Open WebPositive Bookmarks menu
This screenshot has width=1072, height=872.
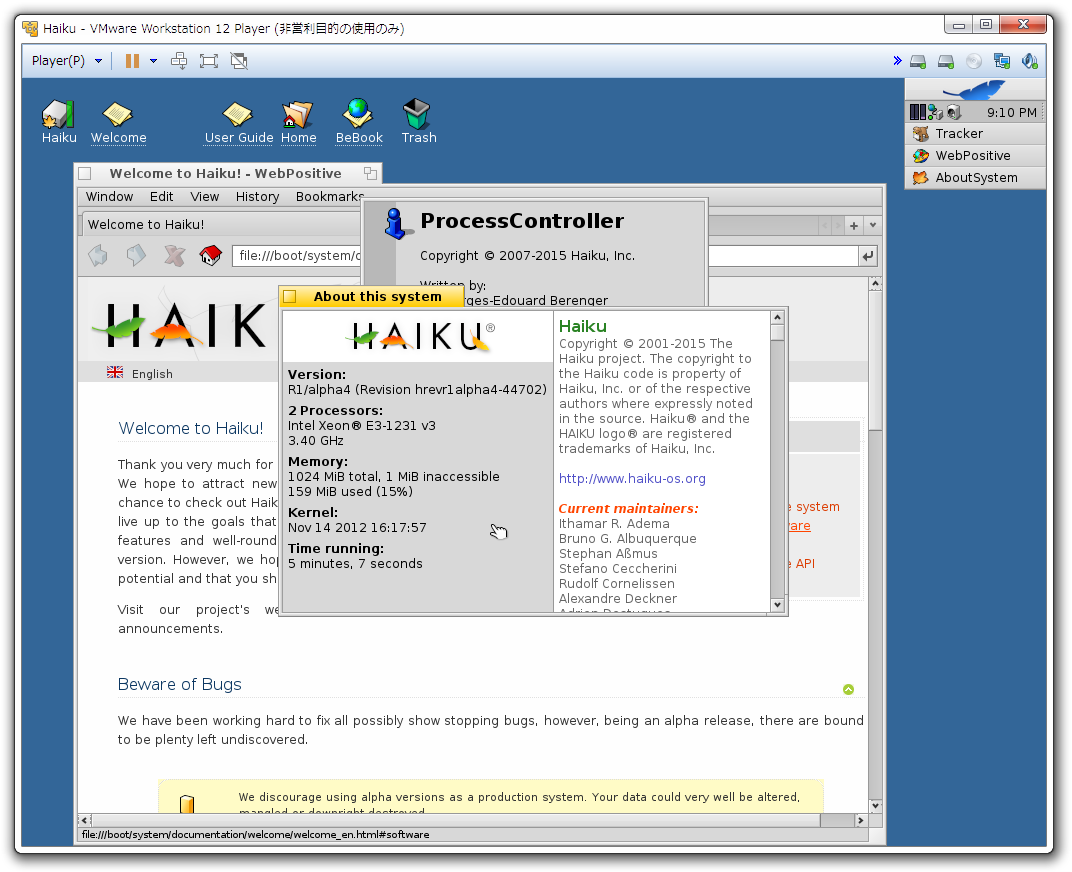(330, 197)
